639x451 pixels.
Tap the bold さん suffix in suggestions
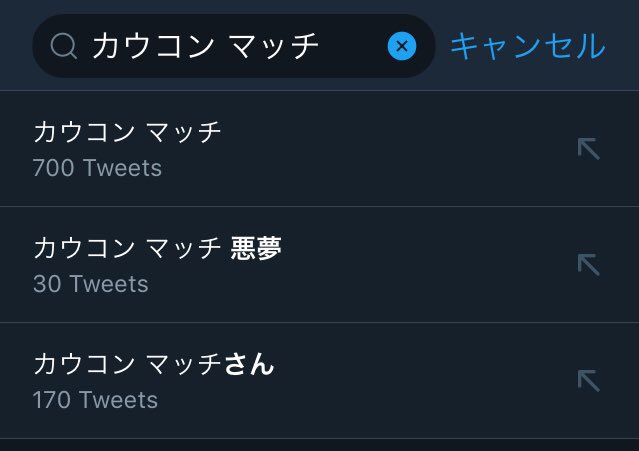pos(249,364)
